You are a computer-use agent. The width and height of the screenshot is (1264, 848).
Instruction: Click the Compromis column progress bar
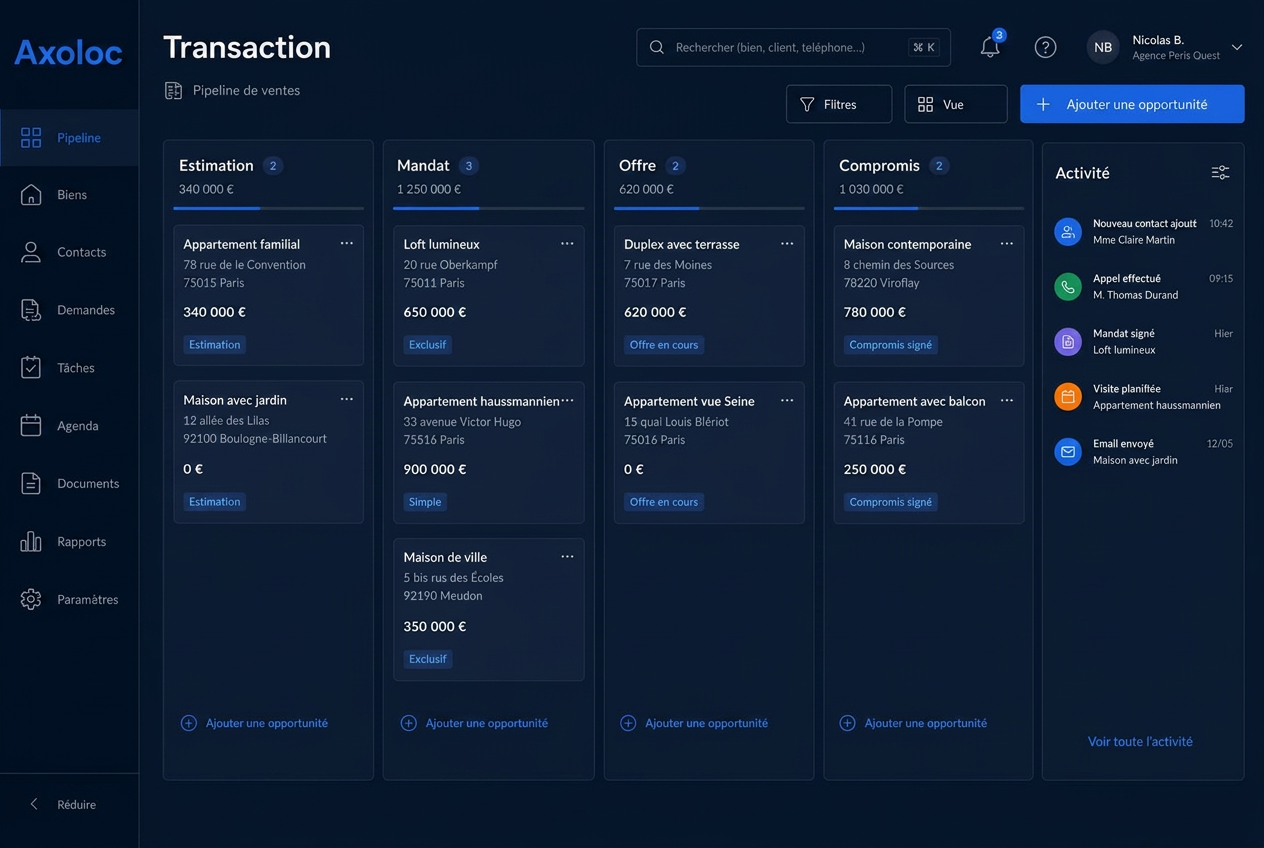click(x=928, y=208)
